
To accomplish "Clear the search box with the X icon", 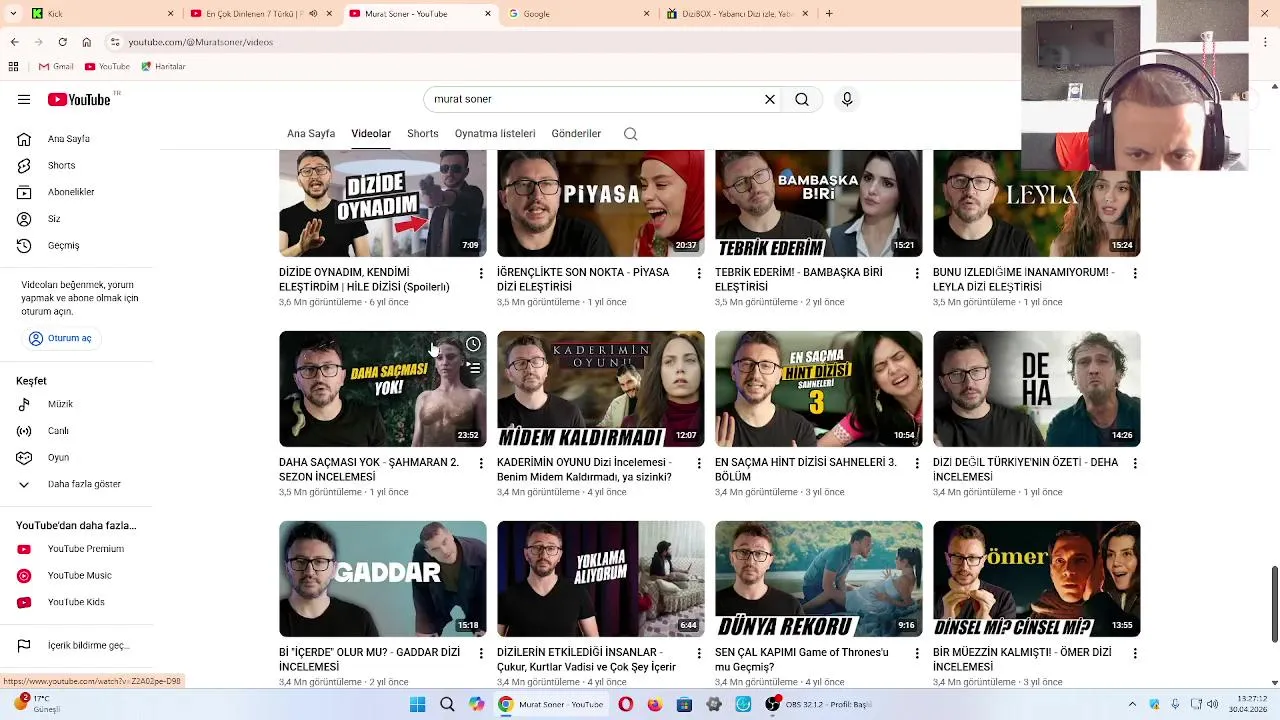I will pos(770,99).
